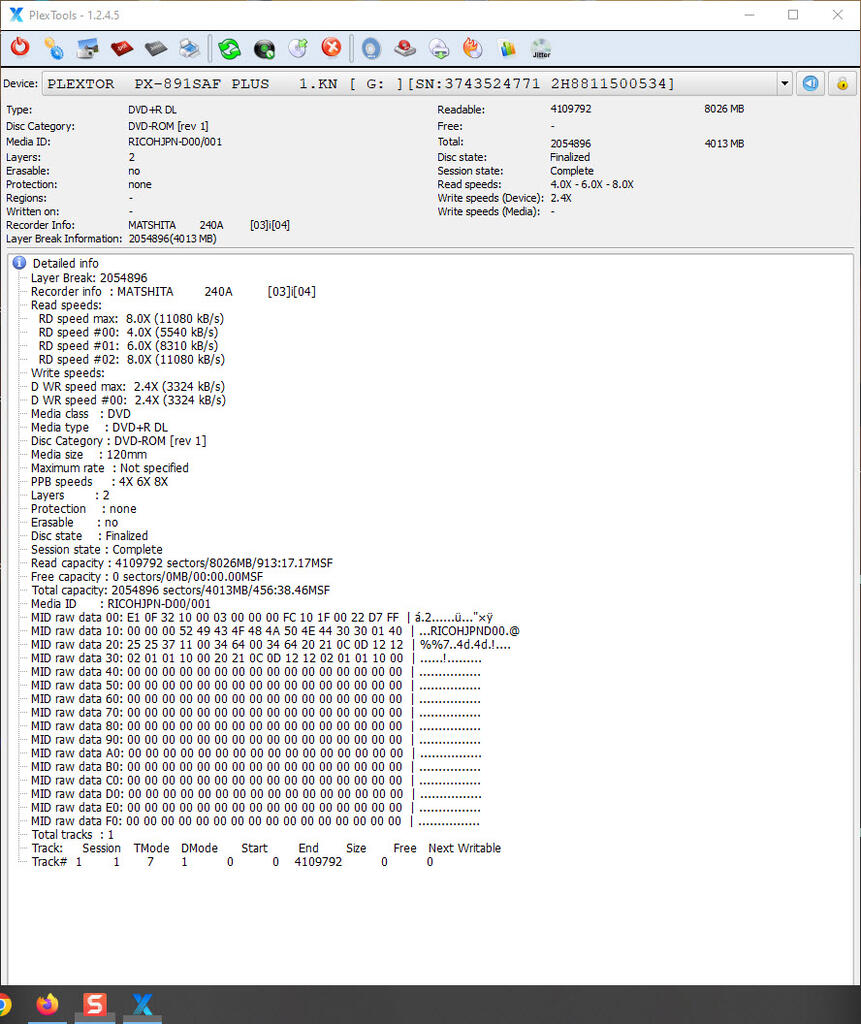This screenshot has width=861, height=1024.
Task: Open the red S app in taskbar
Action: [95, 1004]
